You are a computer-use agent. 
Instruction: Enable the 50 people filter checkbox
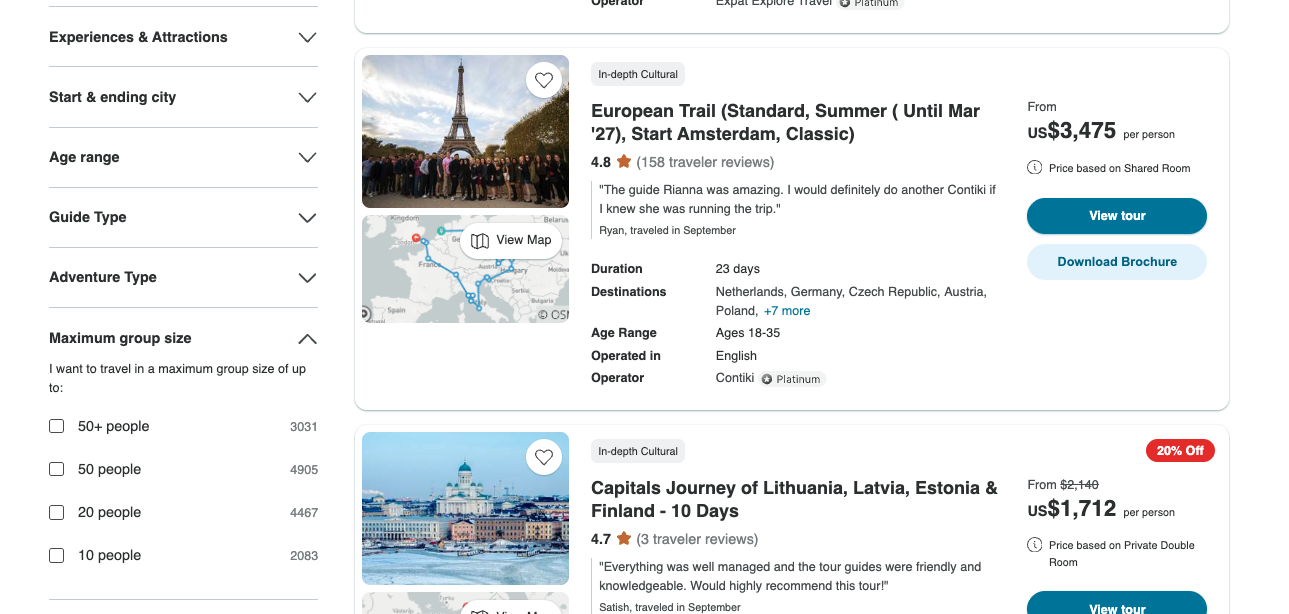57,469
